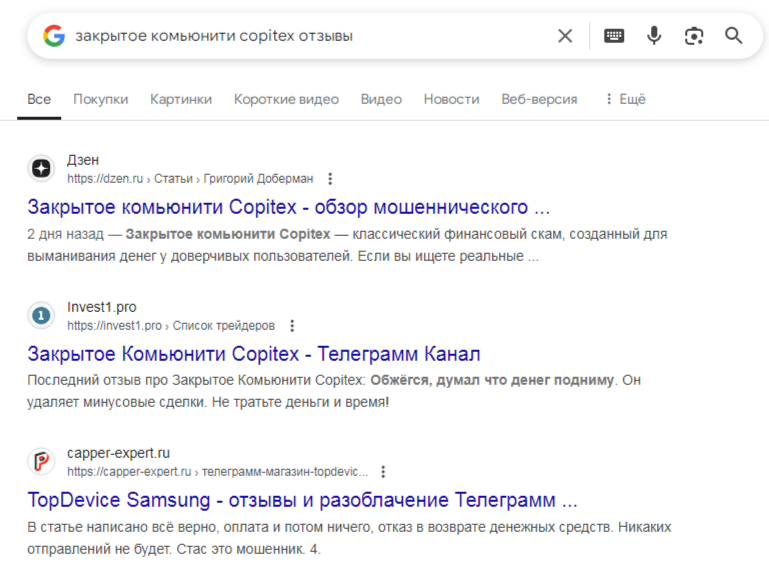Switch to the Картинки tab
Image resolution: width=769 pixels, height=571 pixels.
pos(181,99)
